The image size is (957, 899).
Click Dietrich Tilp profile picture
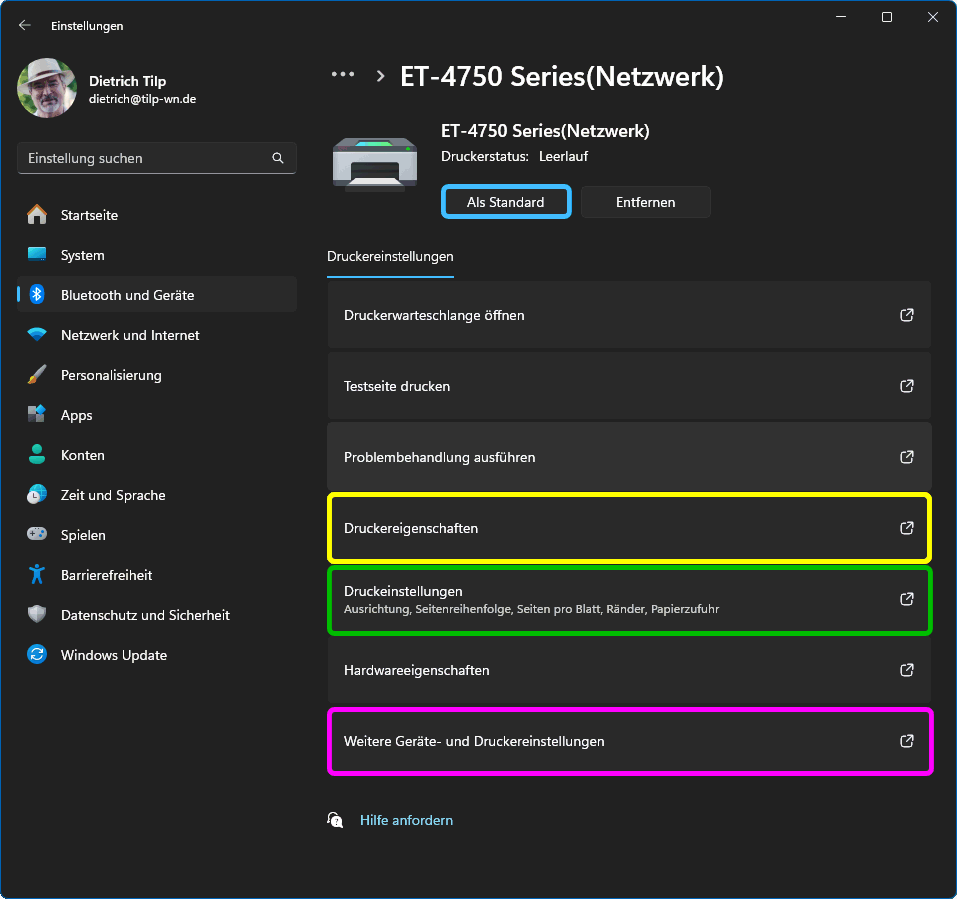click(x=47, y=88)
